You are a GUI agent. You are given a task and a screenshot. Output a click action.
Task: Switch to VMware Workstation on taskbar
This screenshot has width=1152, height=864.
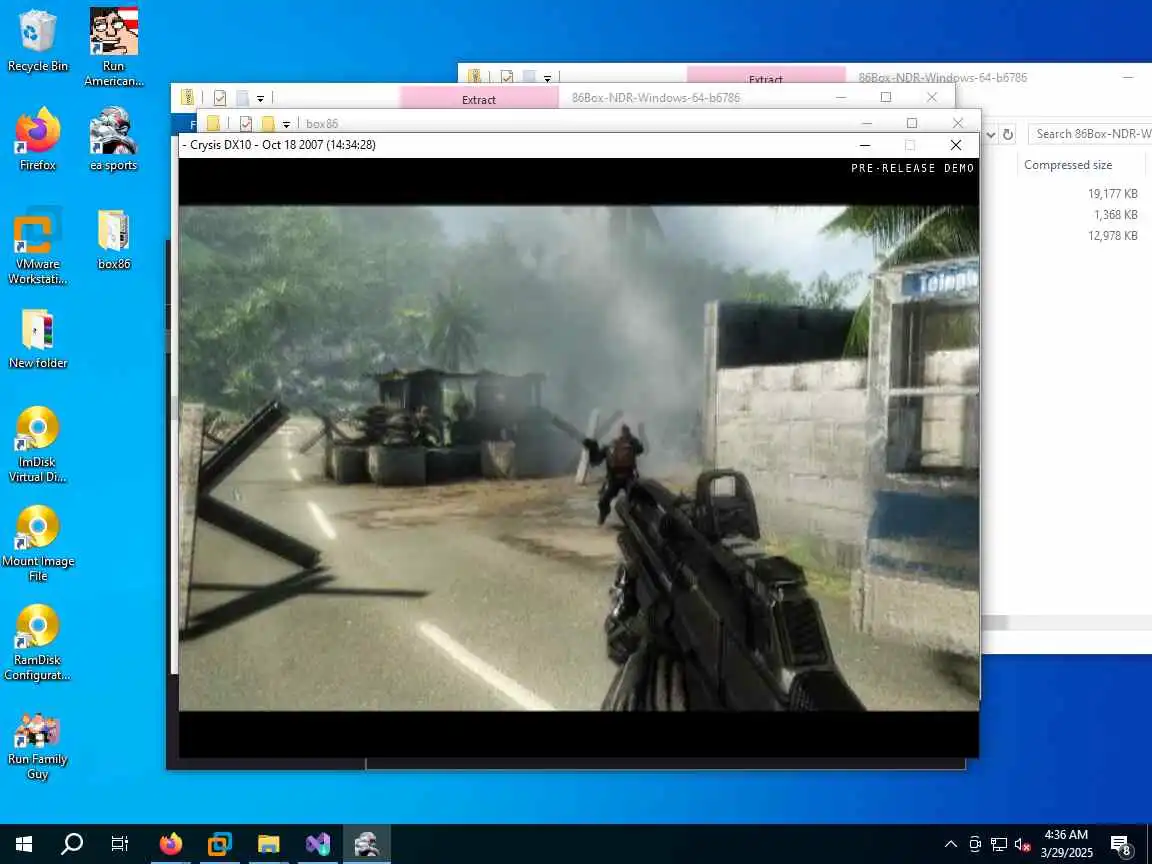(219, 843)
